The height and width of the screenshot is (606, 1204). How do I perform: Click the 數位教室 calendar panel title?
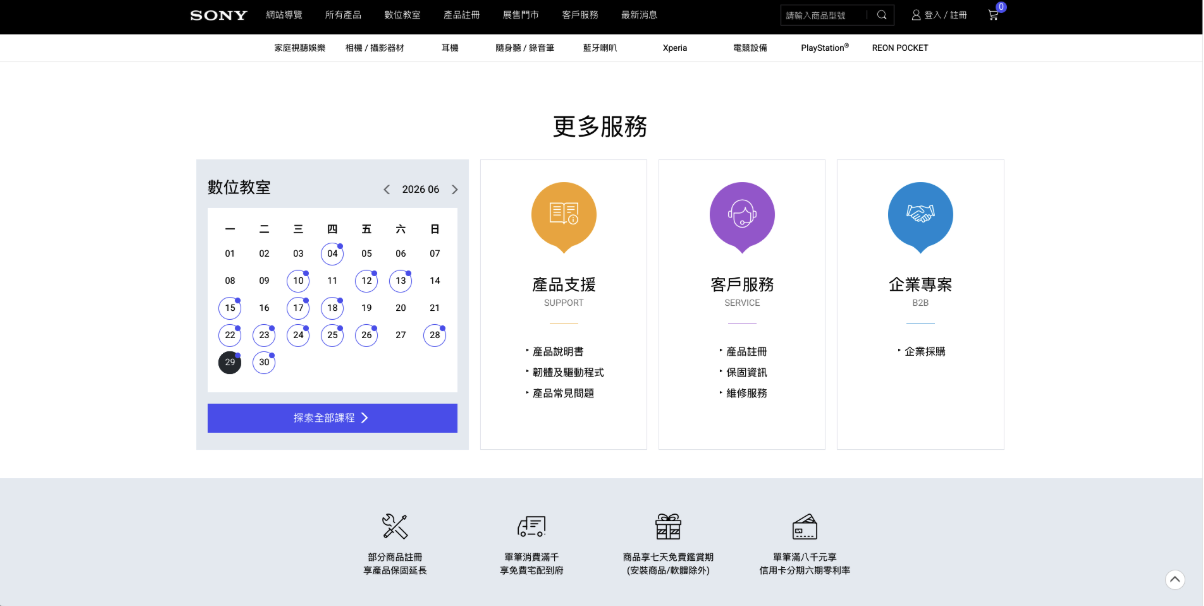click(x=239, y=187)
